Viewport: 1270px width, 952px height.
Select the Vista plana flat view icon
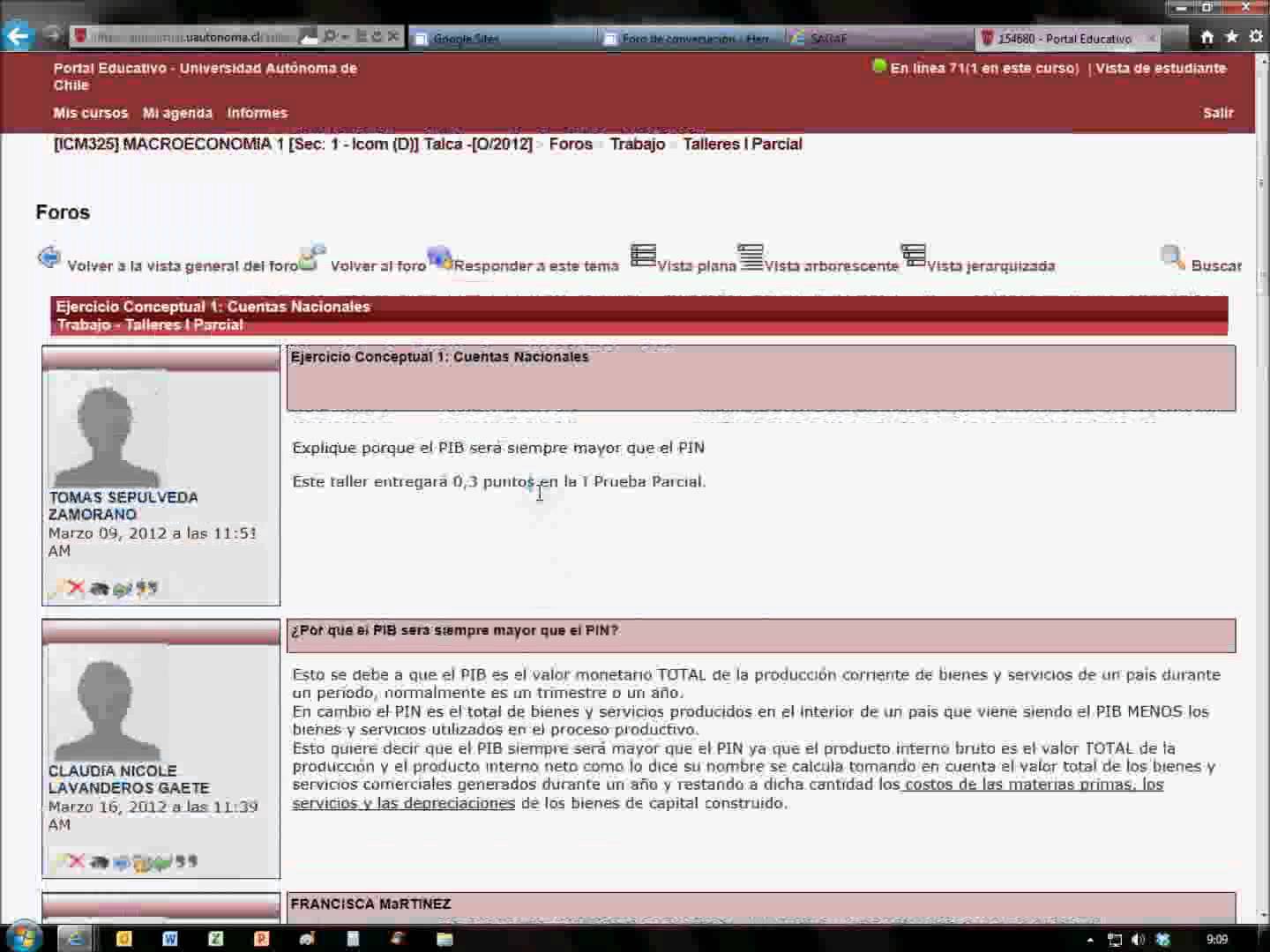pyautogui.click(x=643, y=257)
